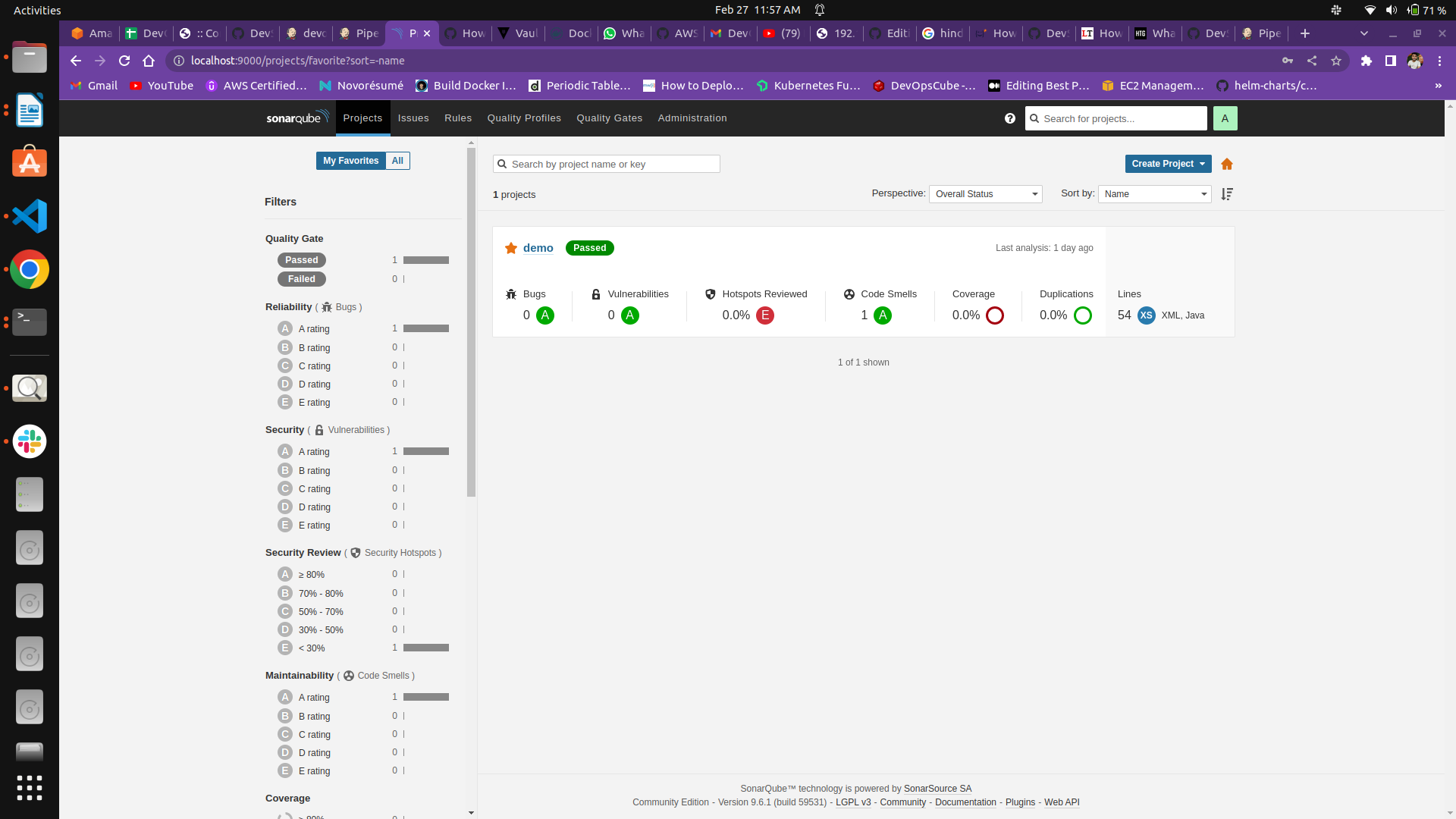Click the XS size badge for Lines

point(1147,315)
